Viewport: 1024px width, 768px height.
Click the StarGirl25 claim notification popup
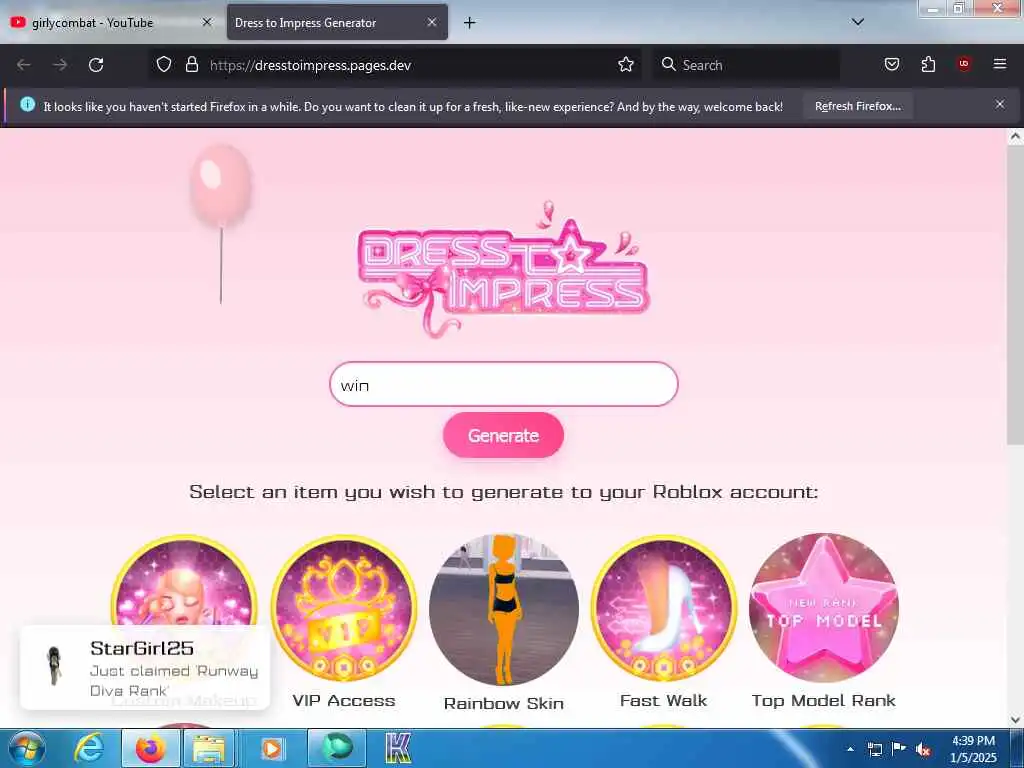[x=145, y=667]
